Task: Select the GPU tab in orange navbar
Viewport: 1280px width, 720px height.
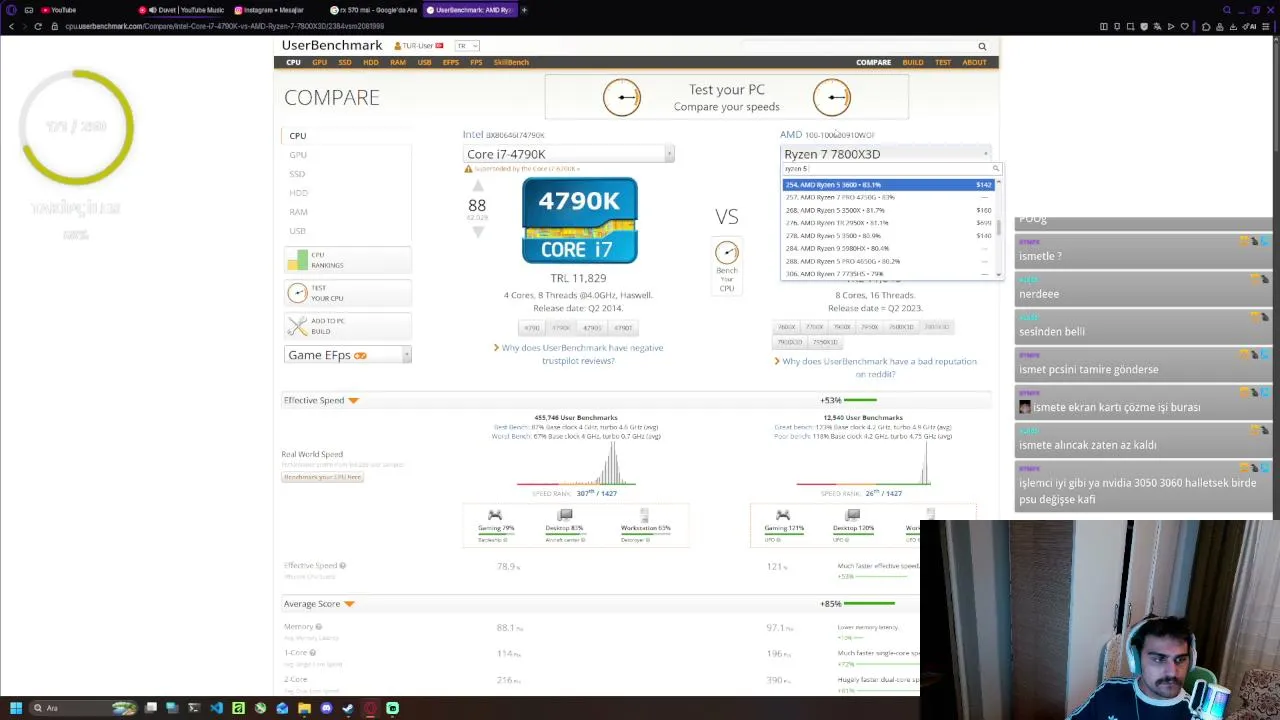Action: click(x=319, y=62)
